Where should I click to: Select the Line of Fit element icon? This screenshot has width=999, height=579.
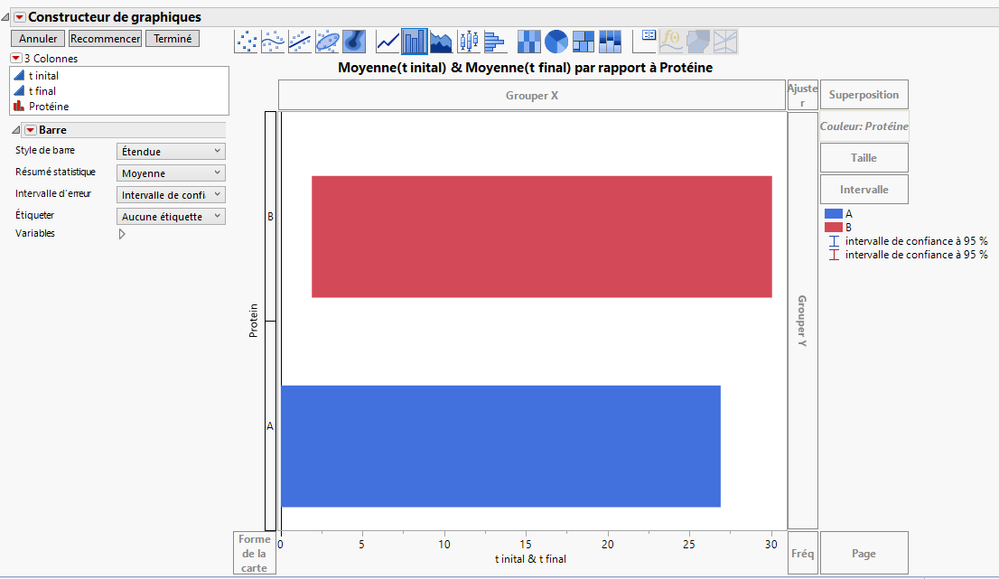point(299,42)
